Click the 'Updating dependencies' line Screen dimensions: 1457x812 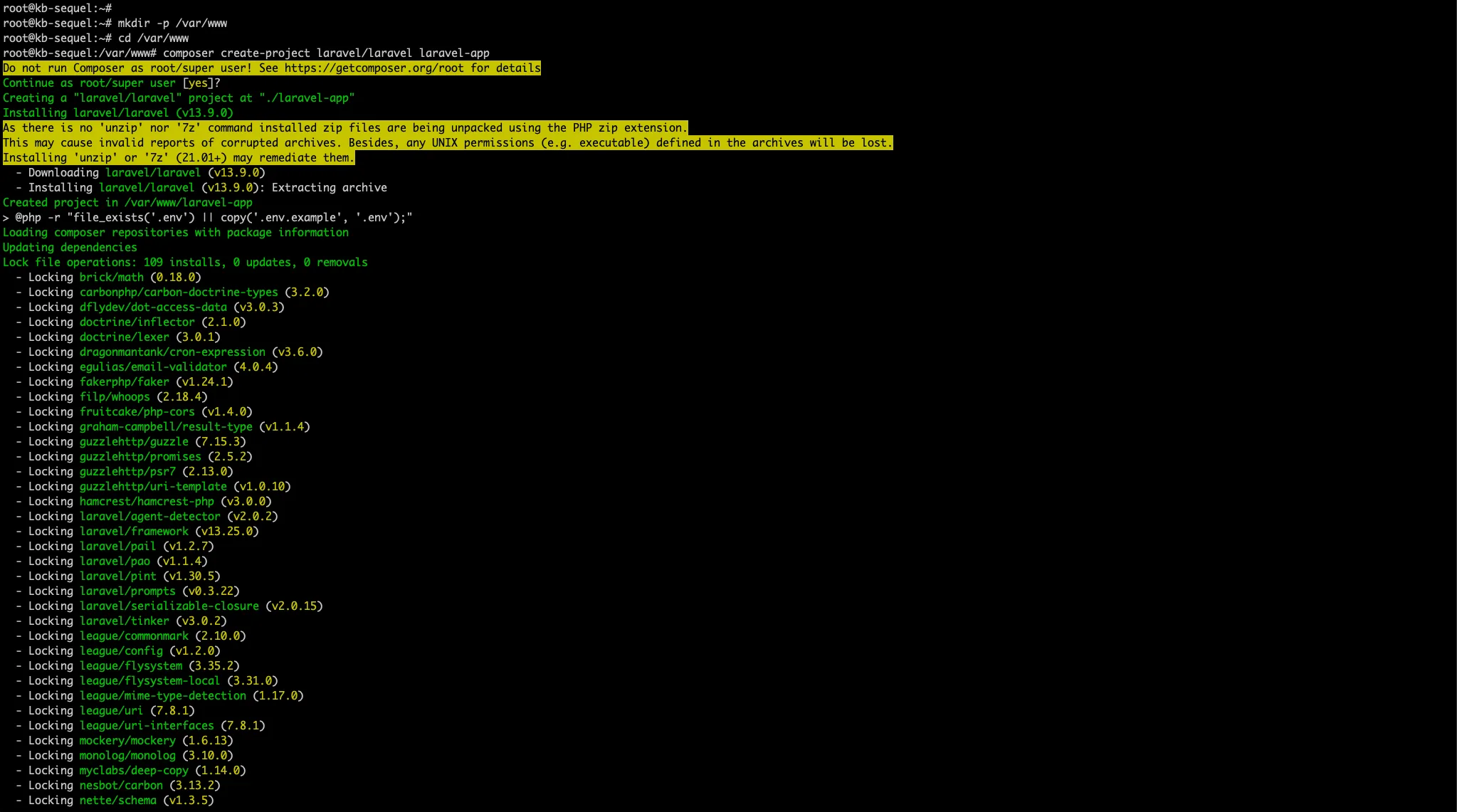tap(70, 248)
